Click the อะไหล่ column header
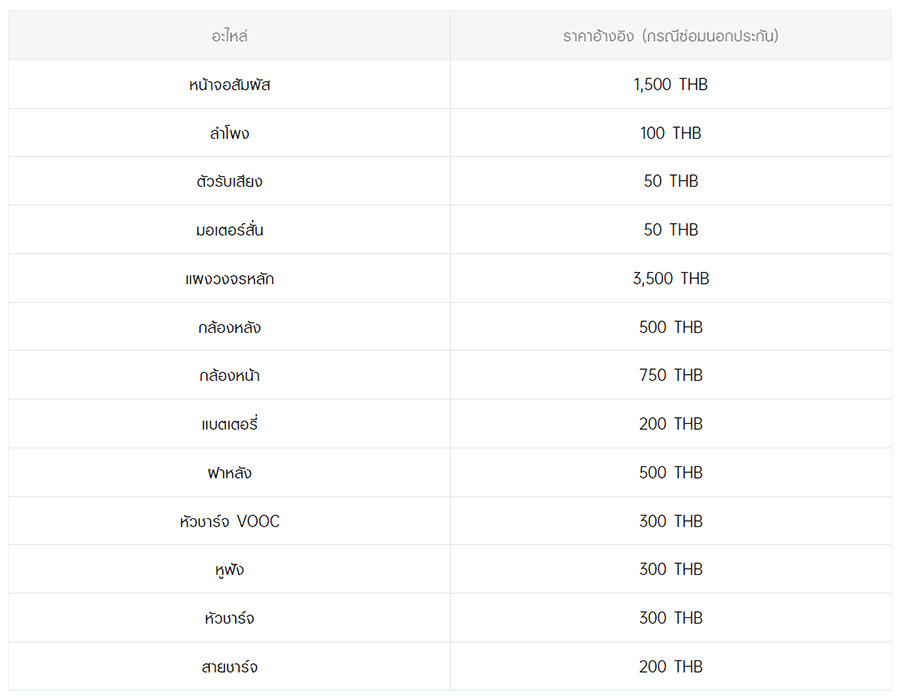Viewport: 900px width, 700px height. click(229, 36)
